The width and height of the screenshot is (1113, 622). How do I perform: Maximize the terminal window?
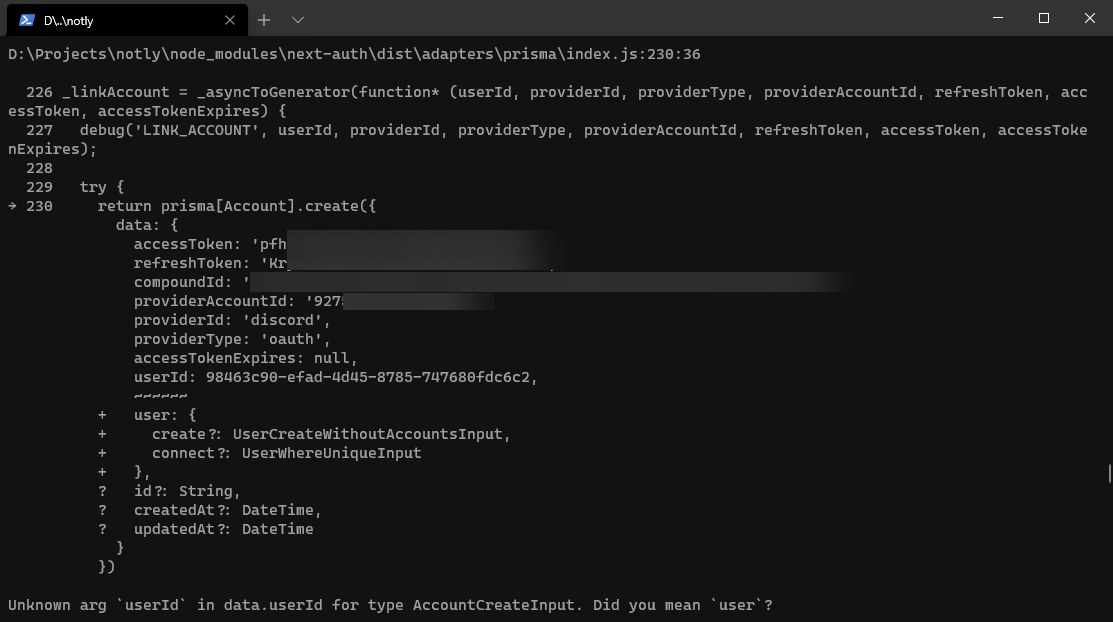tap(1042, 18)
